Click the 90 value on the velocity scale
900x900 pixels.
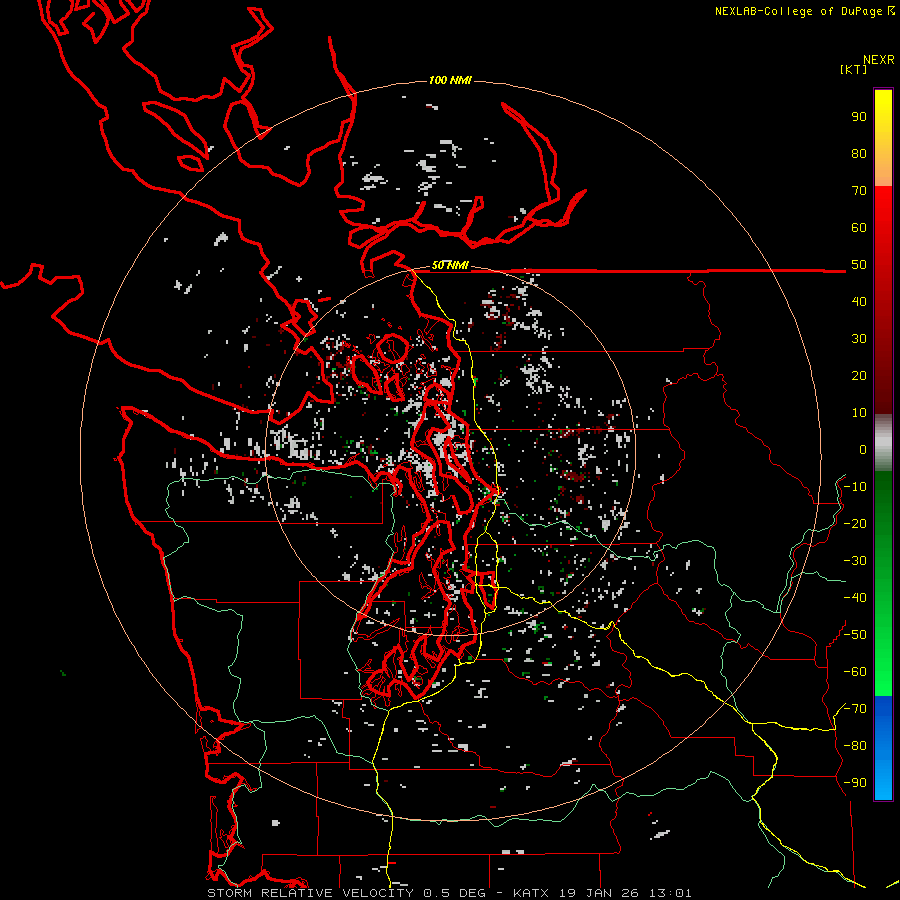(x=859, y=117)
